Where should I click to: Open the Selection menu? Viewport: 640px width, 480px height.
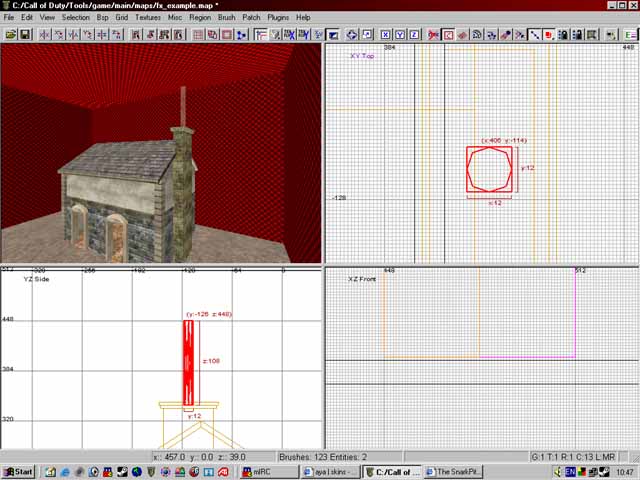coord(75,17)
